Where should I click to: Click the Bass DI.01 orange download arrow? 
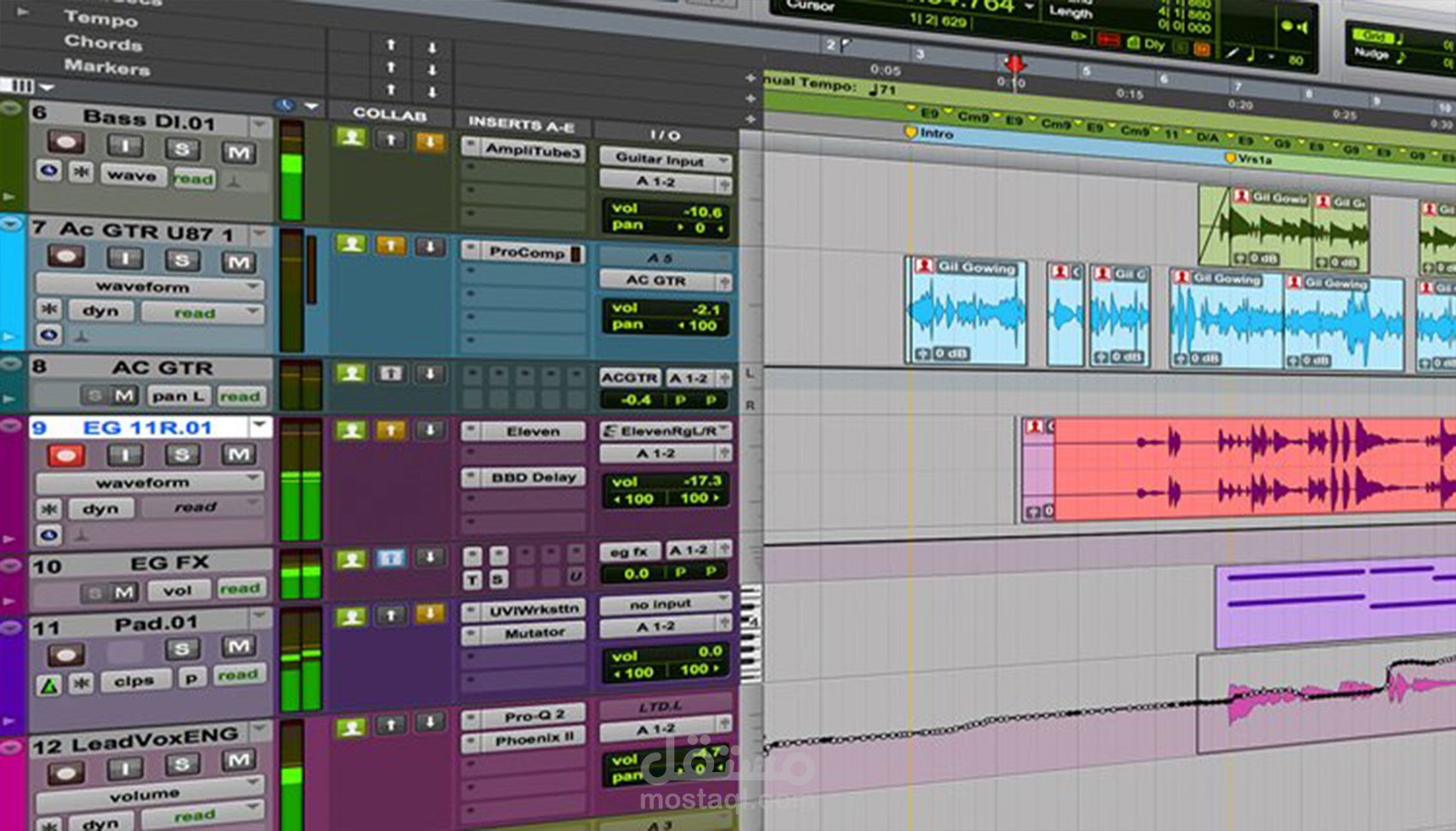pos(430,141)
